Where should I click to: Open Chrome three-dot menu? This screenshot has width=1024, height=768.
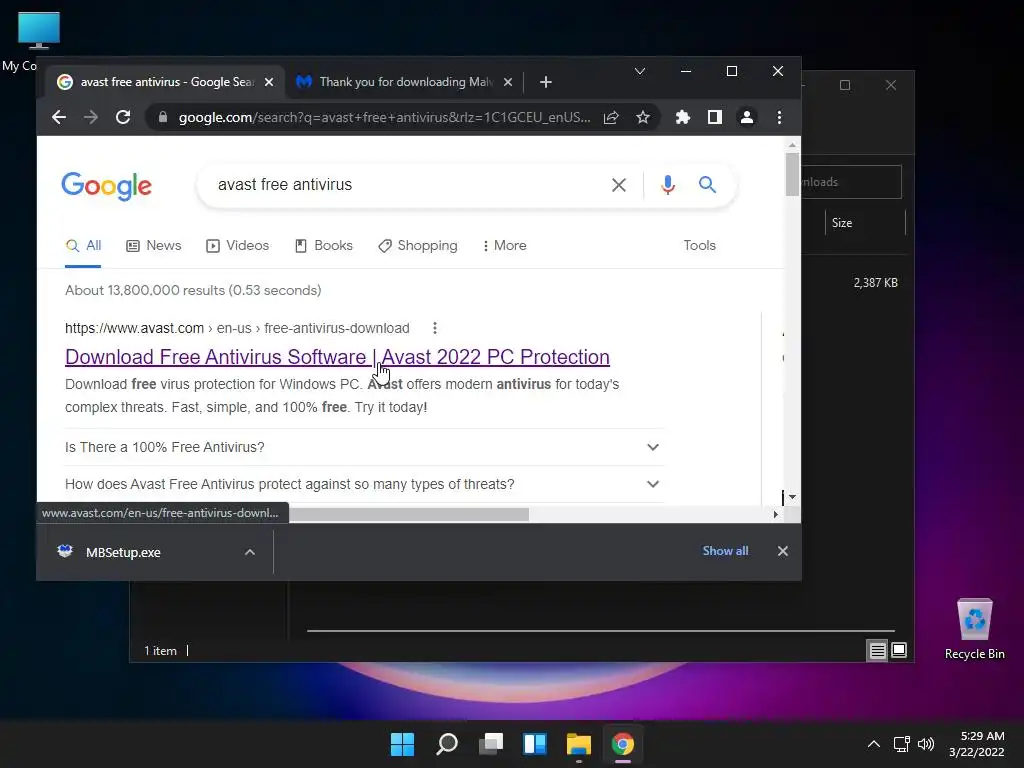pyautogui.click(x=779, y=118)
